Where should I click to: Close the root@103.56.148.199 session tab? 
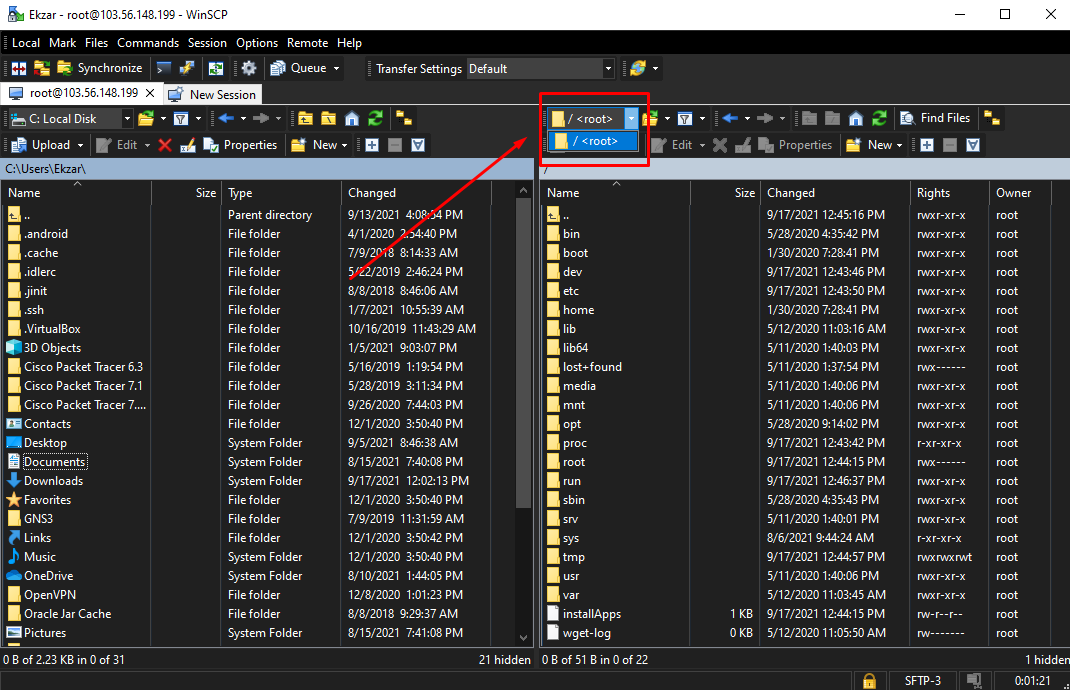150,93
